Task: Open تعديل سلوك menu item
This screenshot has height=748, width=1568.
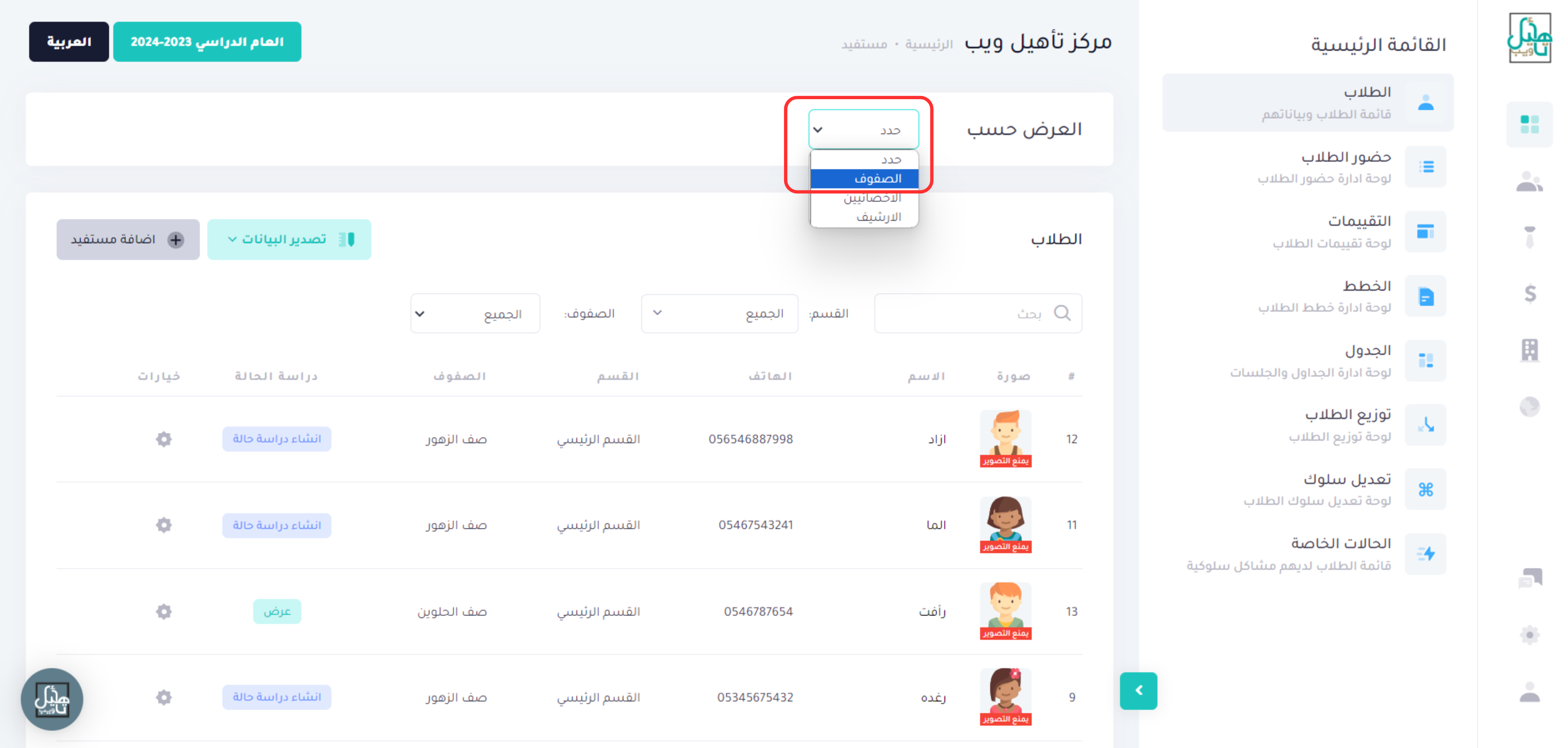Action: point(1308,489)
